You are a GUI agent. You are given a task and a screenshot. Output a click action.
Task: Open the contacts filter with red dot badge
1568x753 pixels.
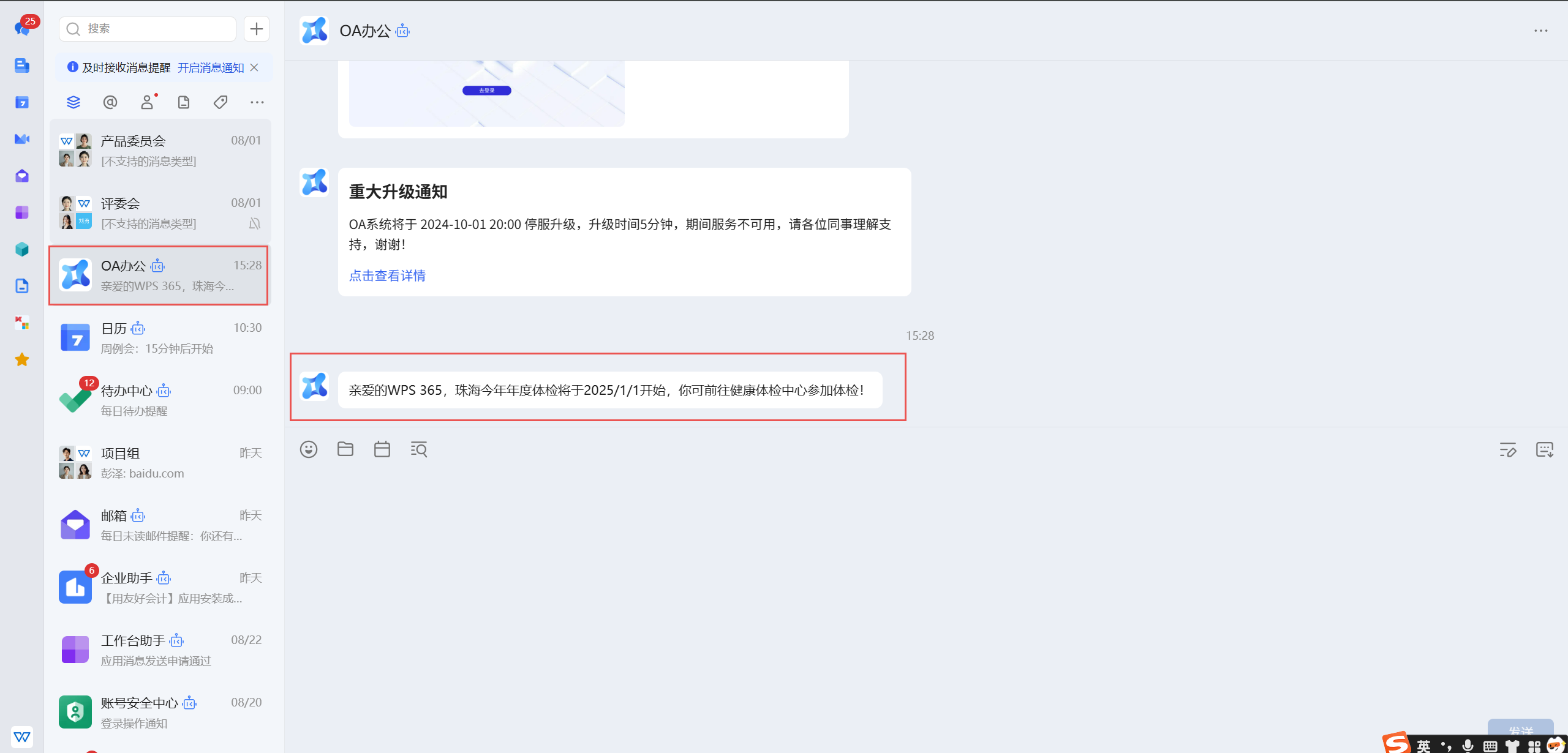(x=147, y=102)
